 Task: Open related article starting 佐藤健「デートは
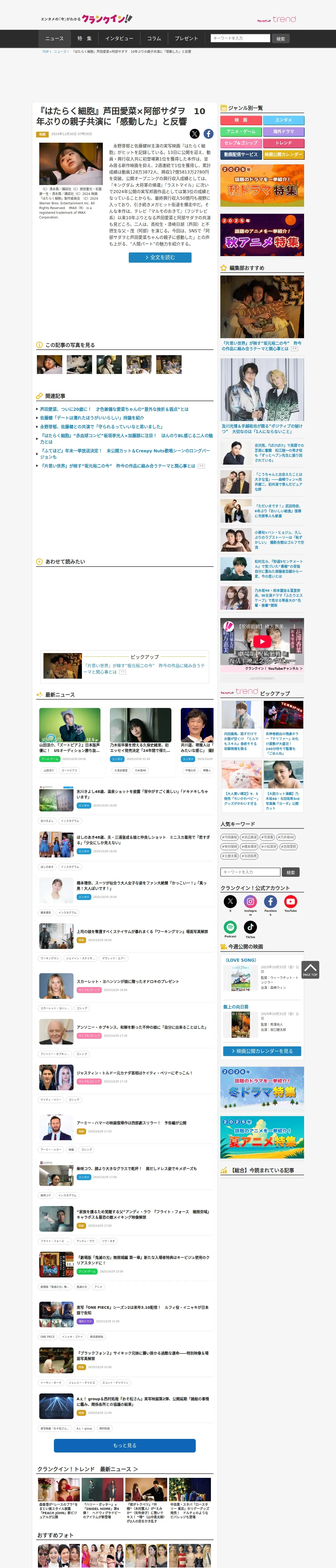(x=92, y=418)
